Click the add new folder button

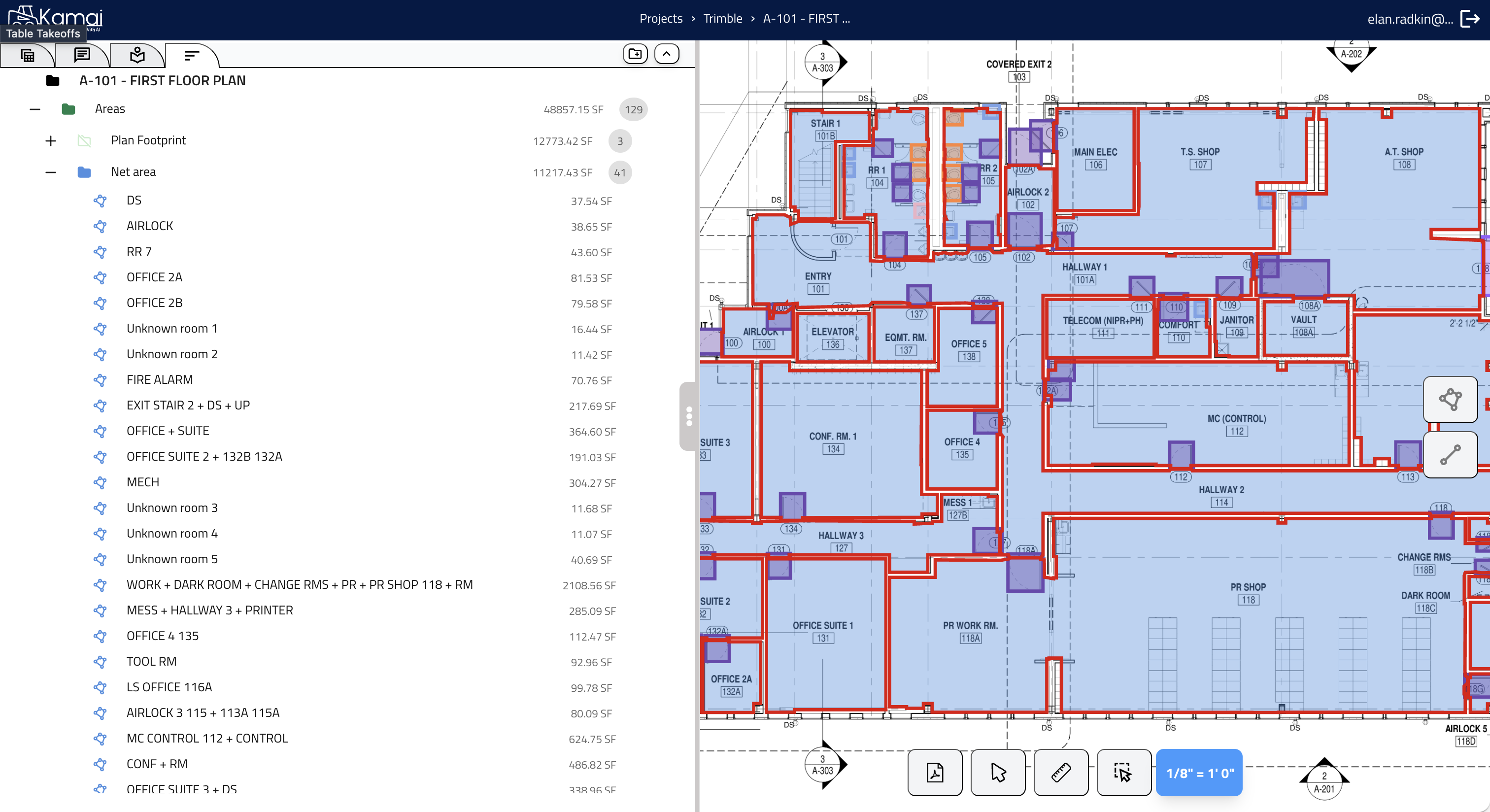(x=635, y=54)
